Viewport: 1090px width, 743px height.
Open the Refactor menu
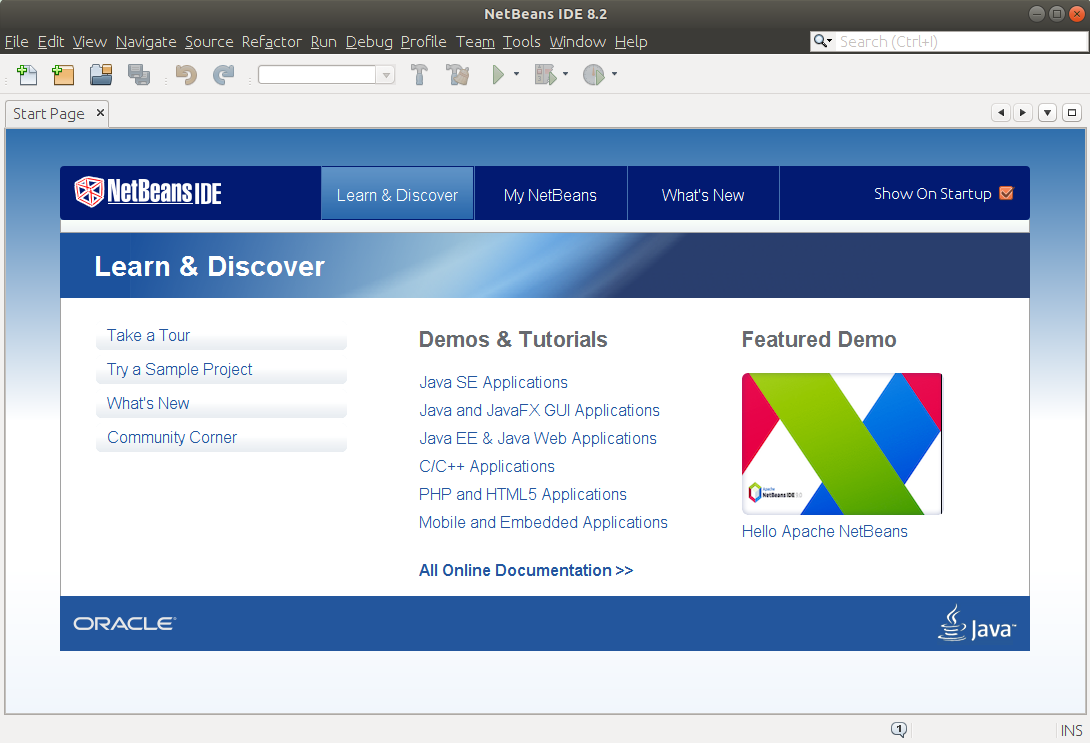pyautogui.click(x=272, y=42)
